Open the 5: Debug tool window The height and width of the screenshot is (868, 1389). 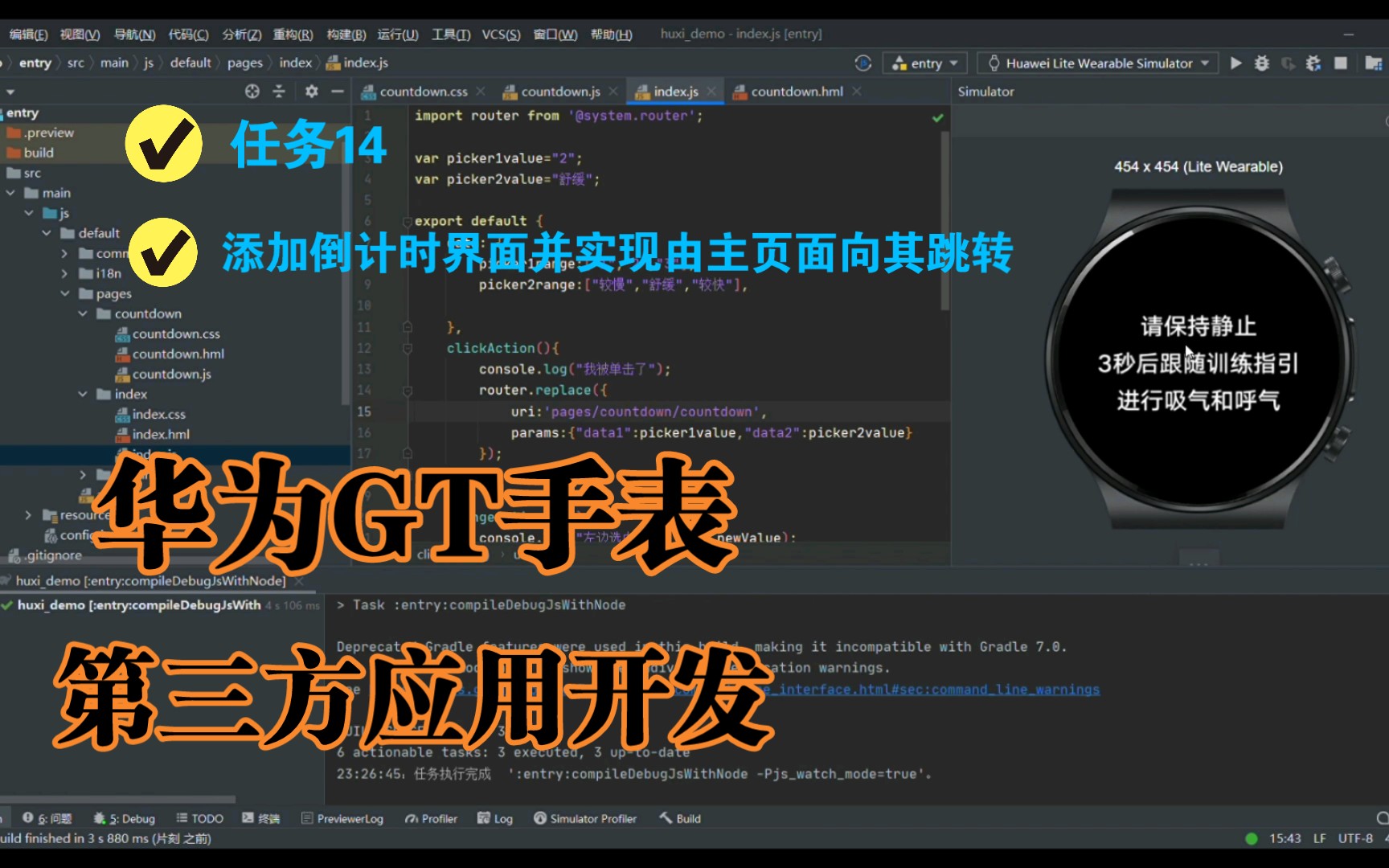pos(124,818)
